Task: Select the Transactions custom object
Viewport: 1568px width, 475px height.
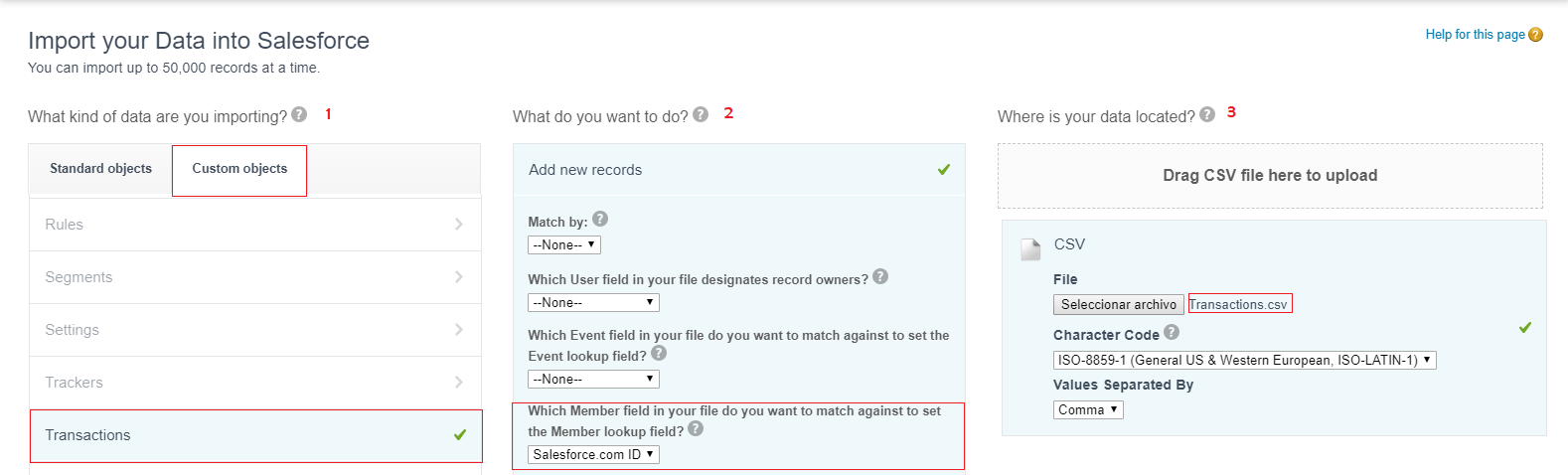Action: point(255,435)
